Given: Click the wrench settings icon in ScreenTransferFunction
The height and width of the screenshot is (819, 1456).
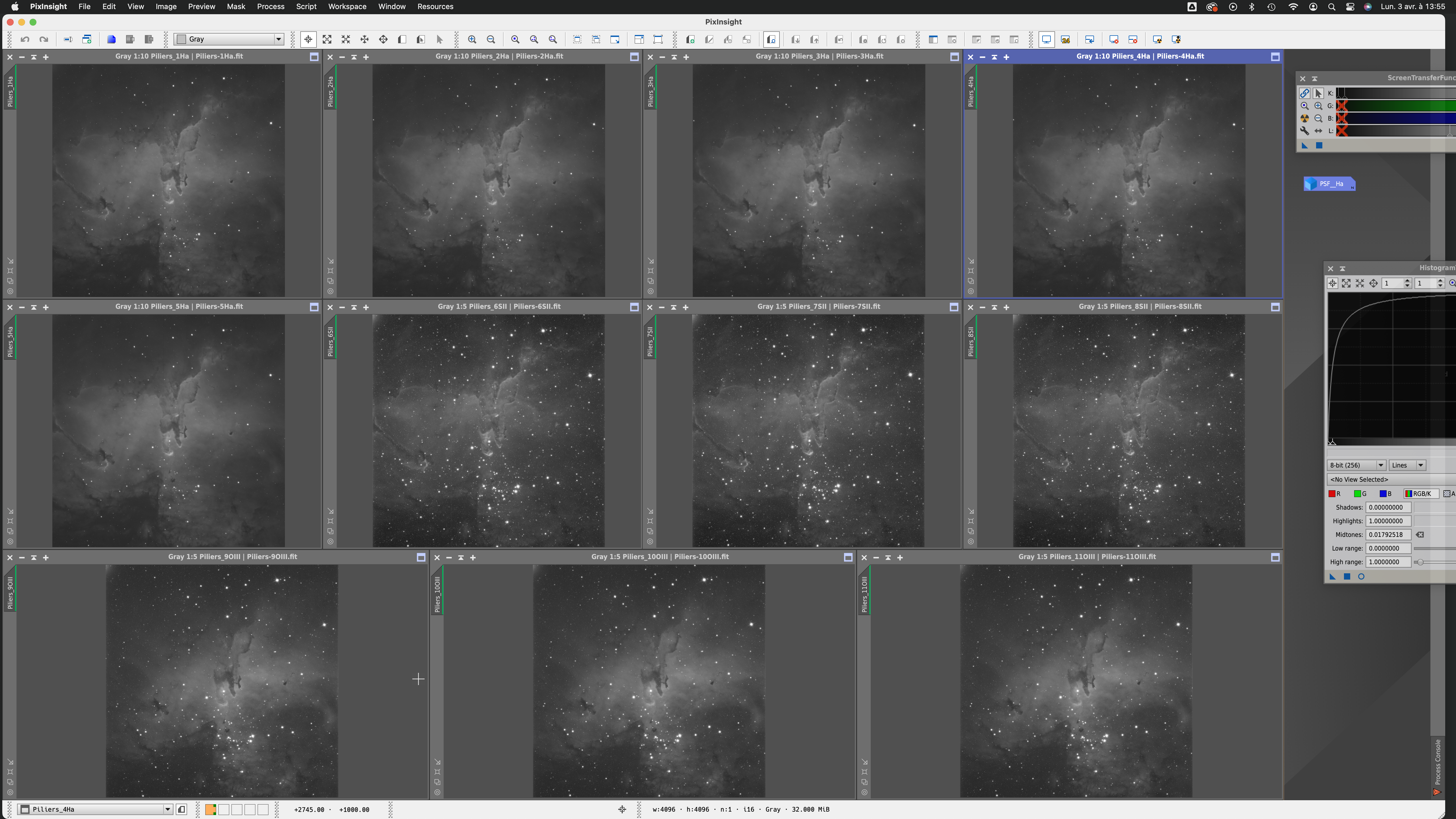Looking at the screenshot, I should tap(1304, 131).
